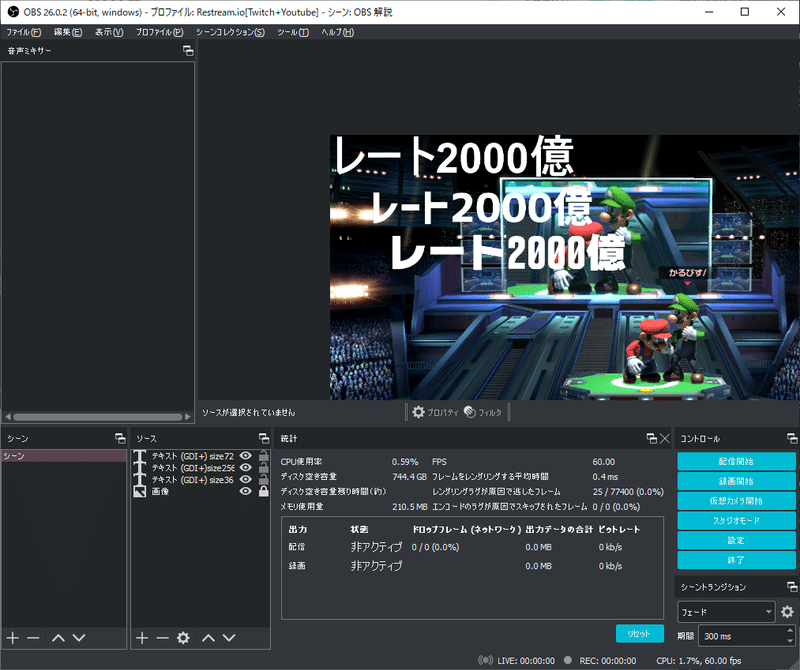Viewport: 800px width, 670px height.
Task: Open the ファイル(F) menu
Action: (23, 32)
